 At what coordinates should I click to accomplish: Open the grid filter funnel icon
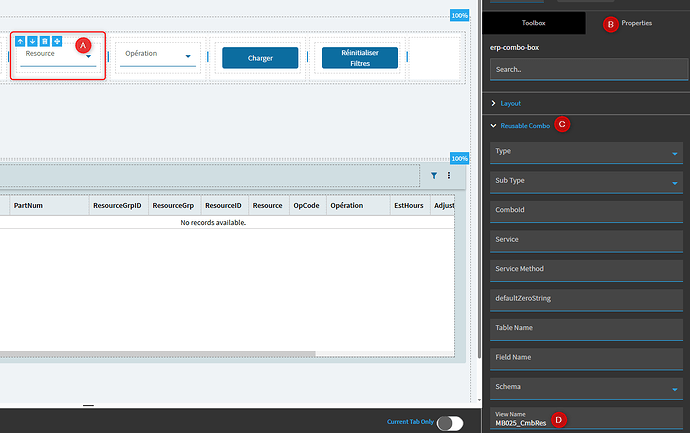434,176
